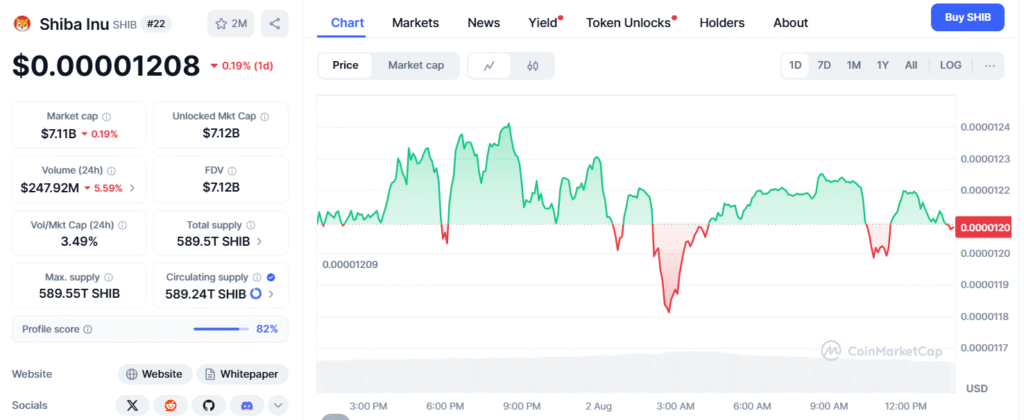Expand Total supply details chevron
This screenshot has width=1024, height=420.
pos(259,241)
